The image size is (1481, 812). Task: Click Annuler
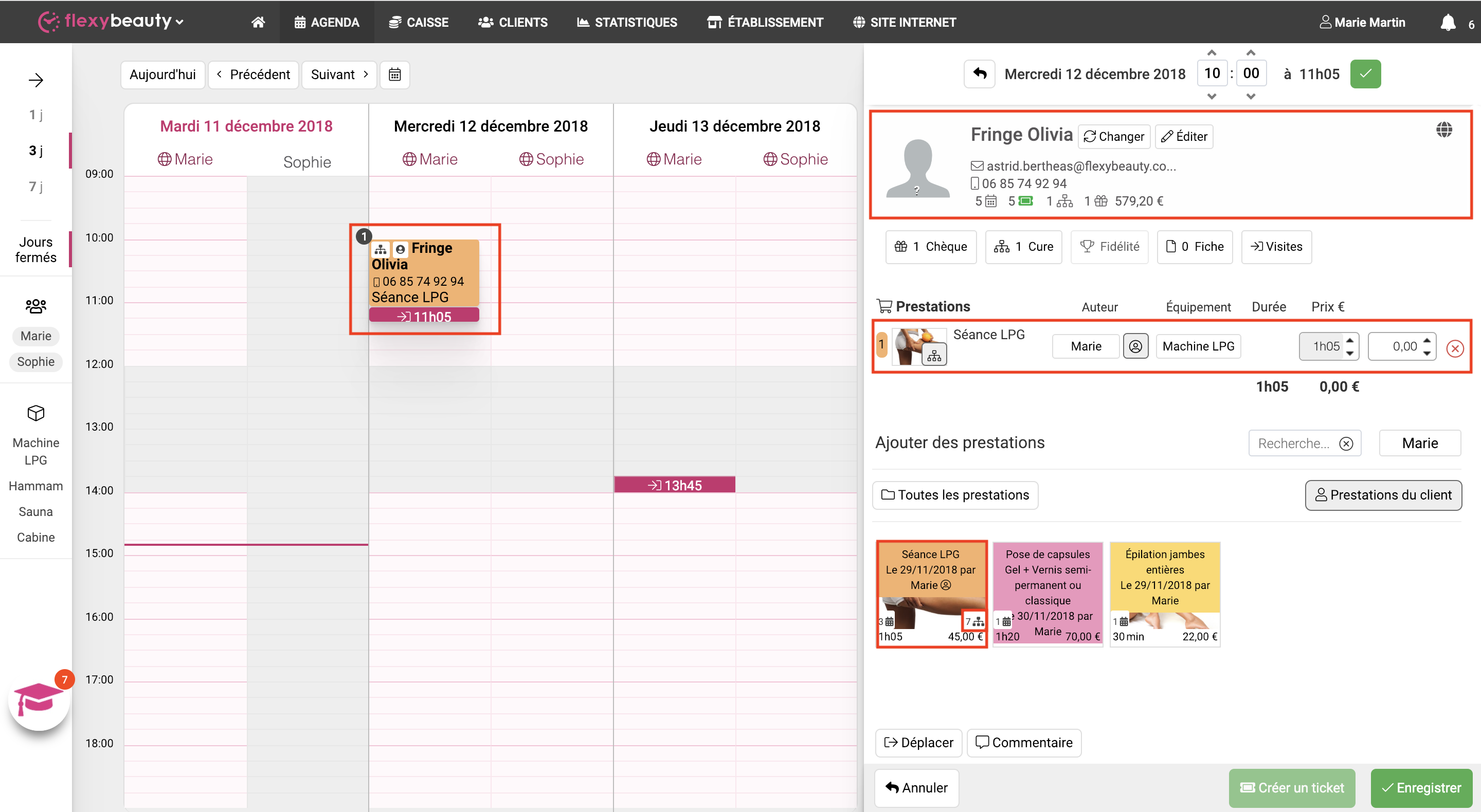pos(916,788)
